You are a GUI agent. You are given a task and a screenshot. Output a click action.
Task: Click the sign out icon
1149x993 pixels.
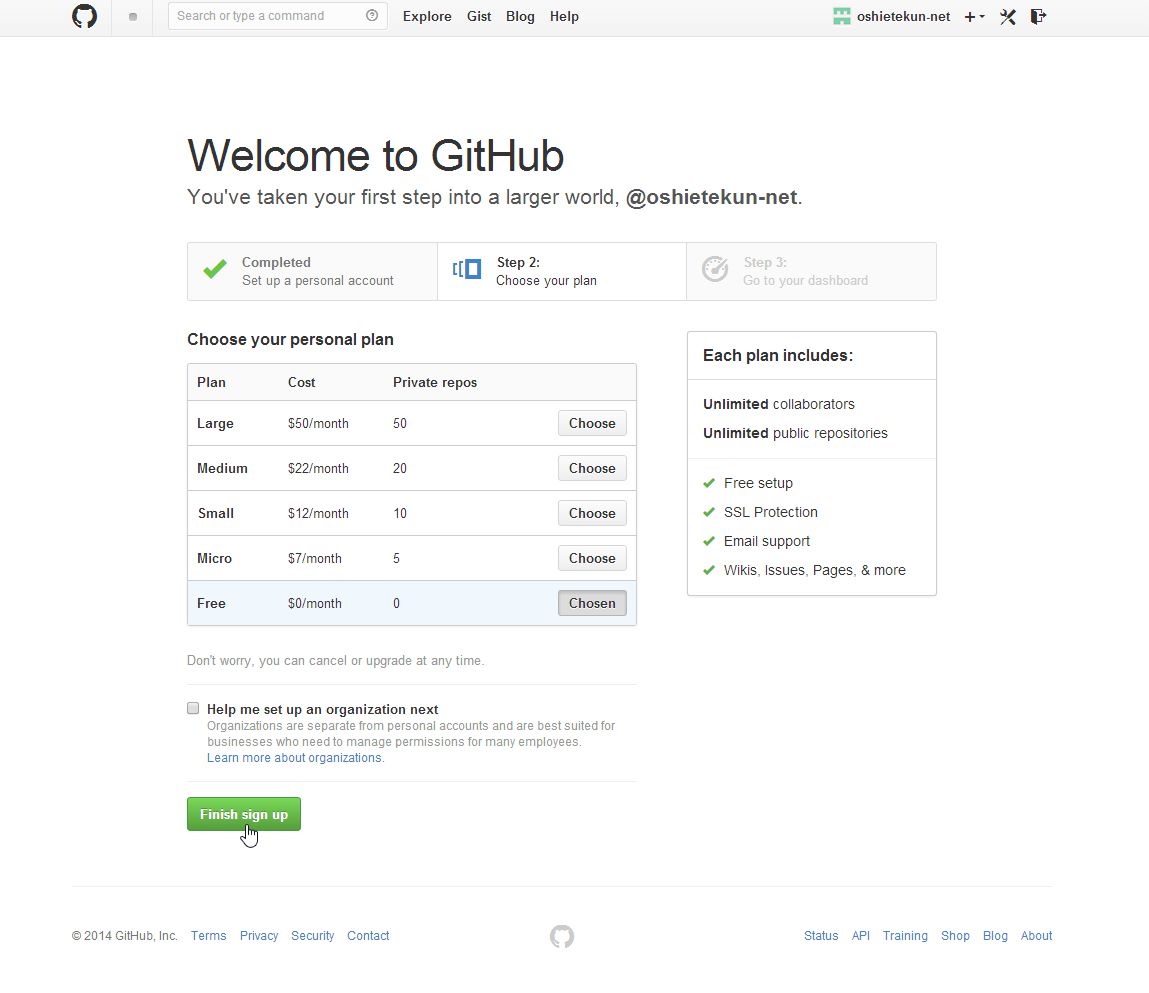(x=1038, y=16)
